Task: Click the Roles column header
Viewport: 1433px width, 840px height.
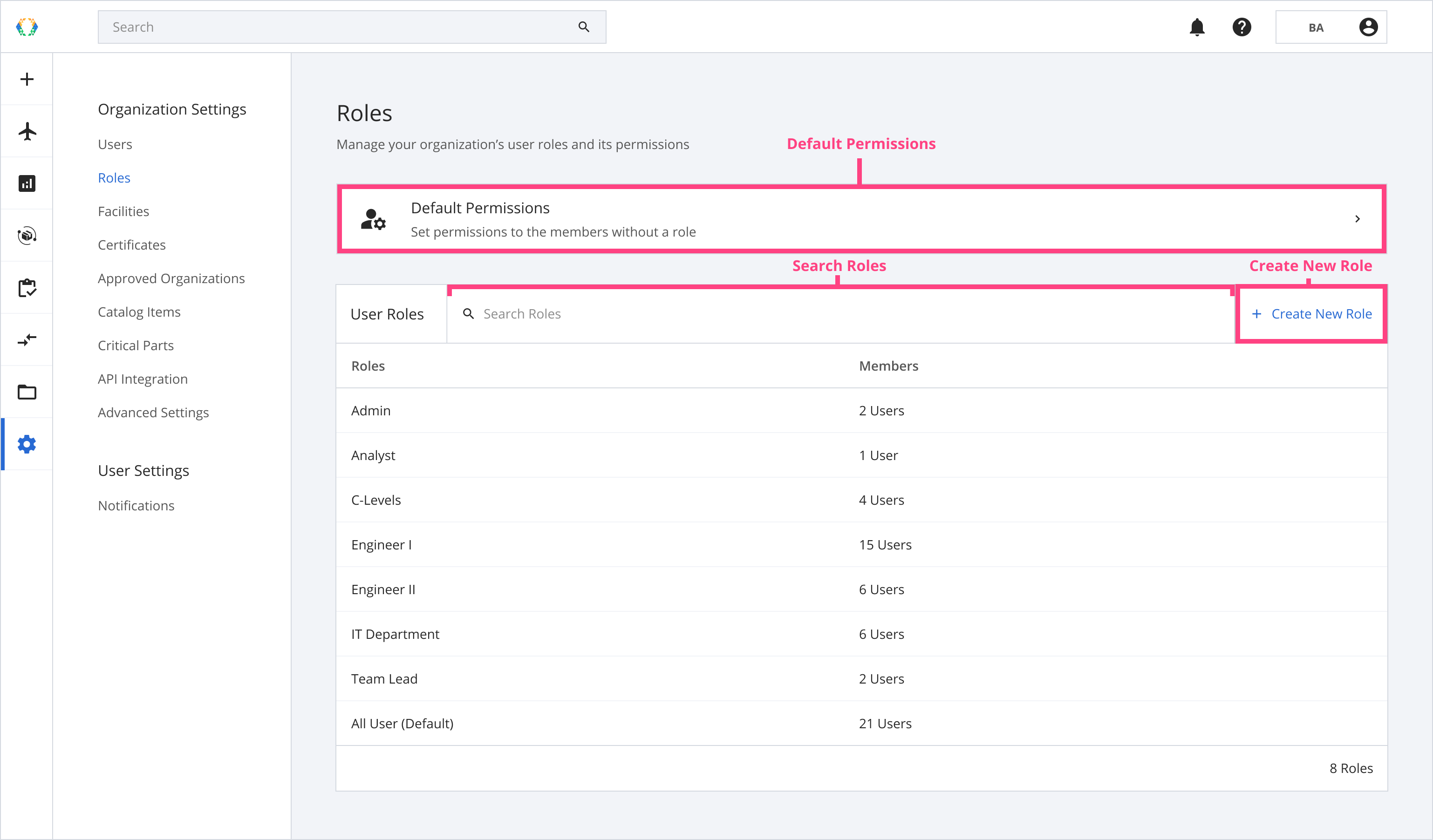Action: pos(368,366)
